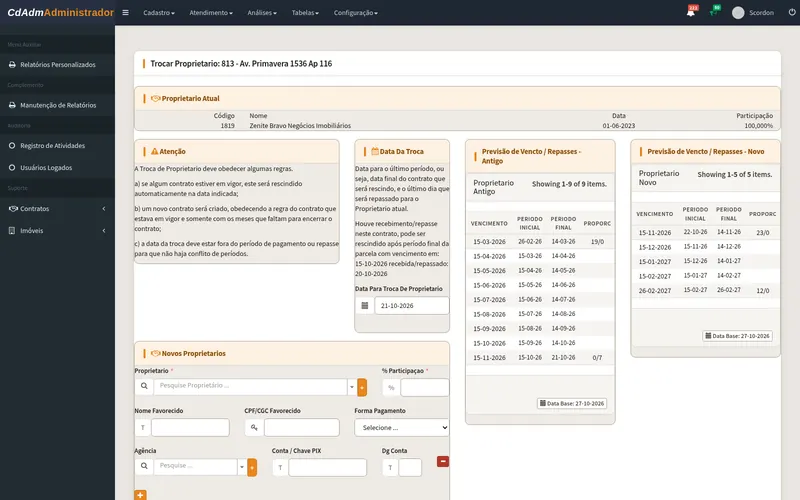The image size is (800, 500).
Task: Click the red minus remove button
Action: [x=443, y=461]
